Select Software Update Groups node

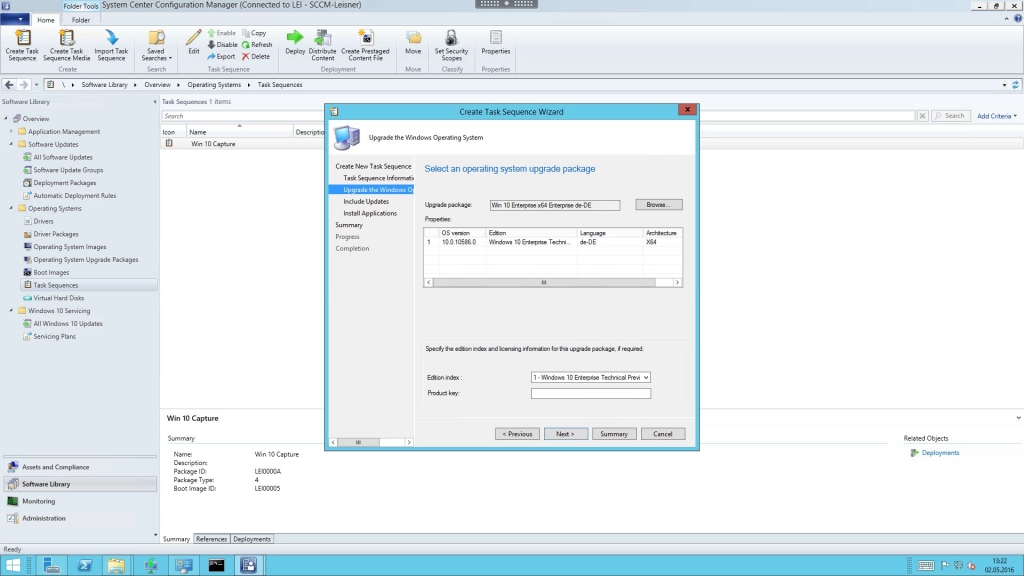point(68,170)
